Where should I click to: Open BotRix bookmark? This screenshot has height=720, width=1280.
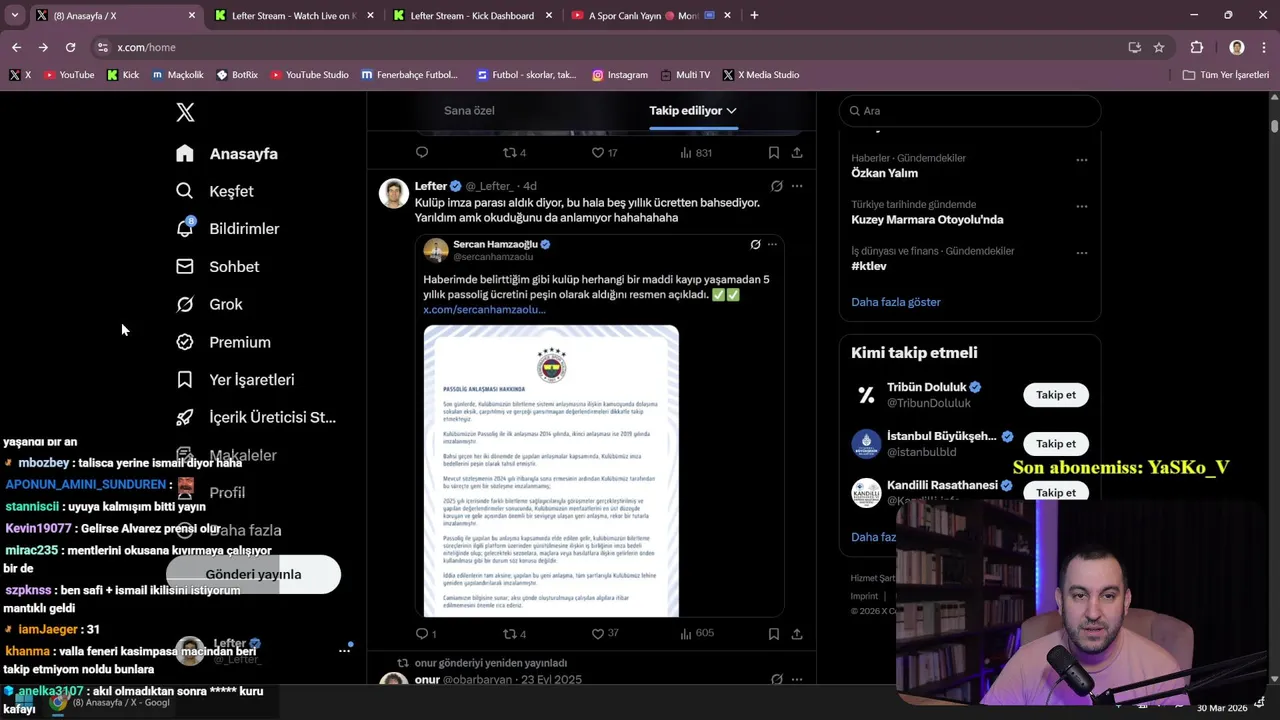(237, 75)
